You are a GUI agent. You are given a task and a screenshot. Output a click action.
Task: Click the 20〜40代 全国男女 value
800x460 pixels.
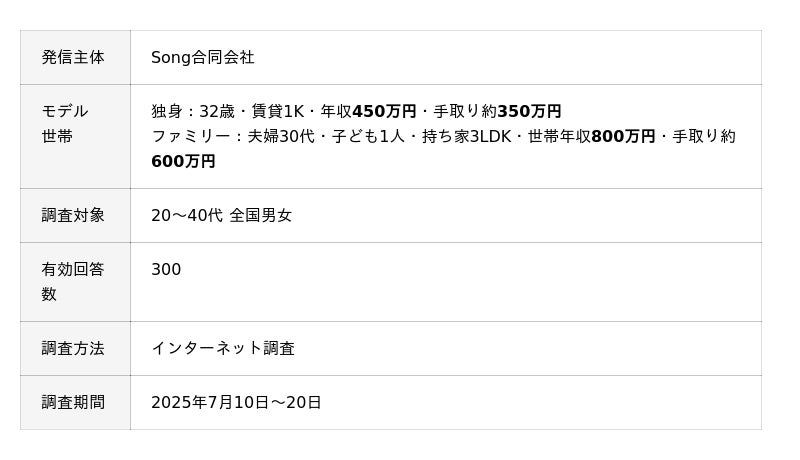click(221, 215)
